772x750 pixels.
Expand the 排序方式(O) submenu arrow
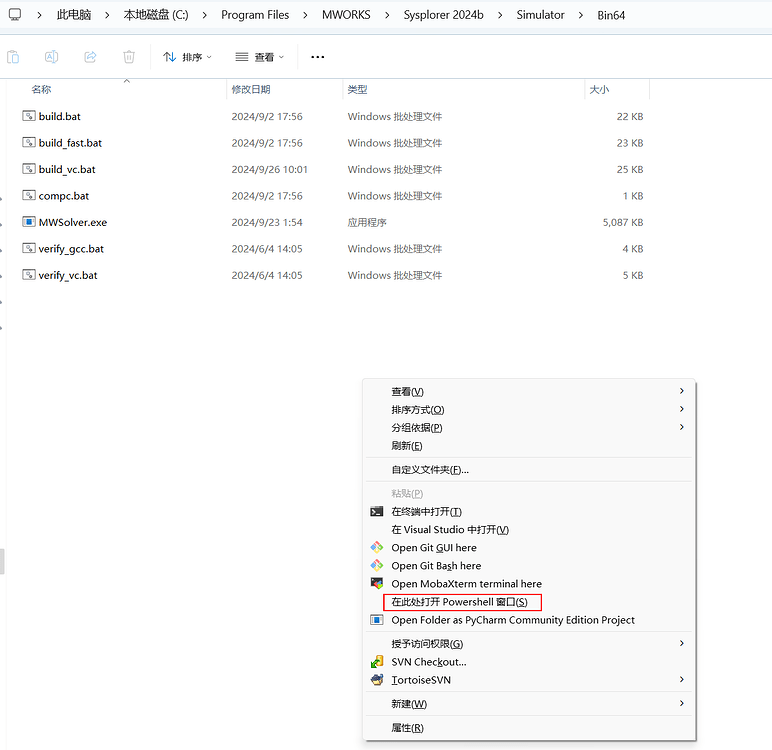pos(682,409)
